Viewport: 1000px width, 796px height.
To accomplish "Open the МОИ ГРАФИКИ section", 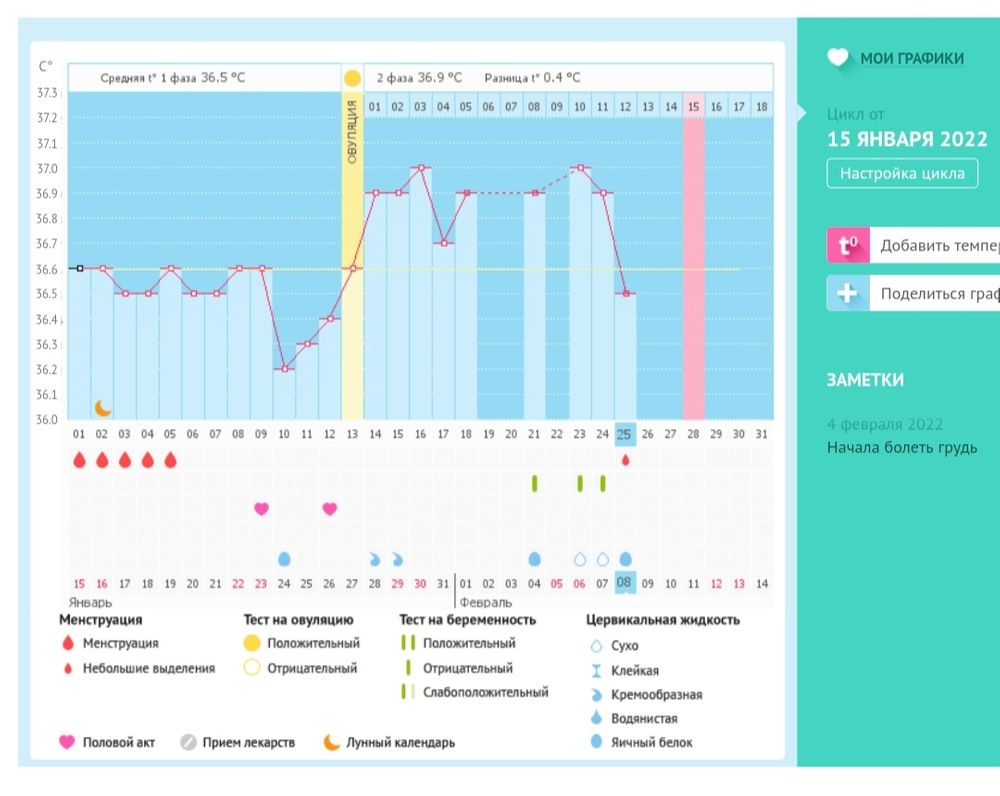I will coord(912,59).
